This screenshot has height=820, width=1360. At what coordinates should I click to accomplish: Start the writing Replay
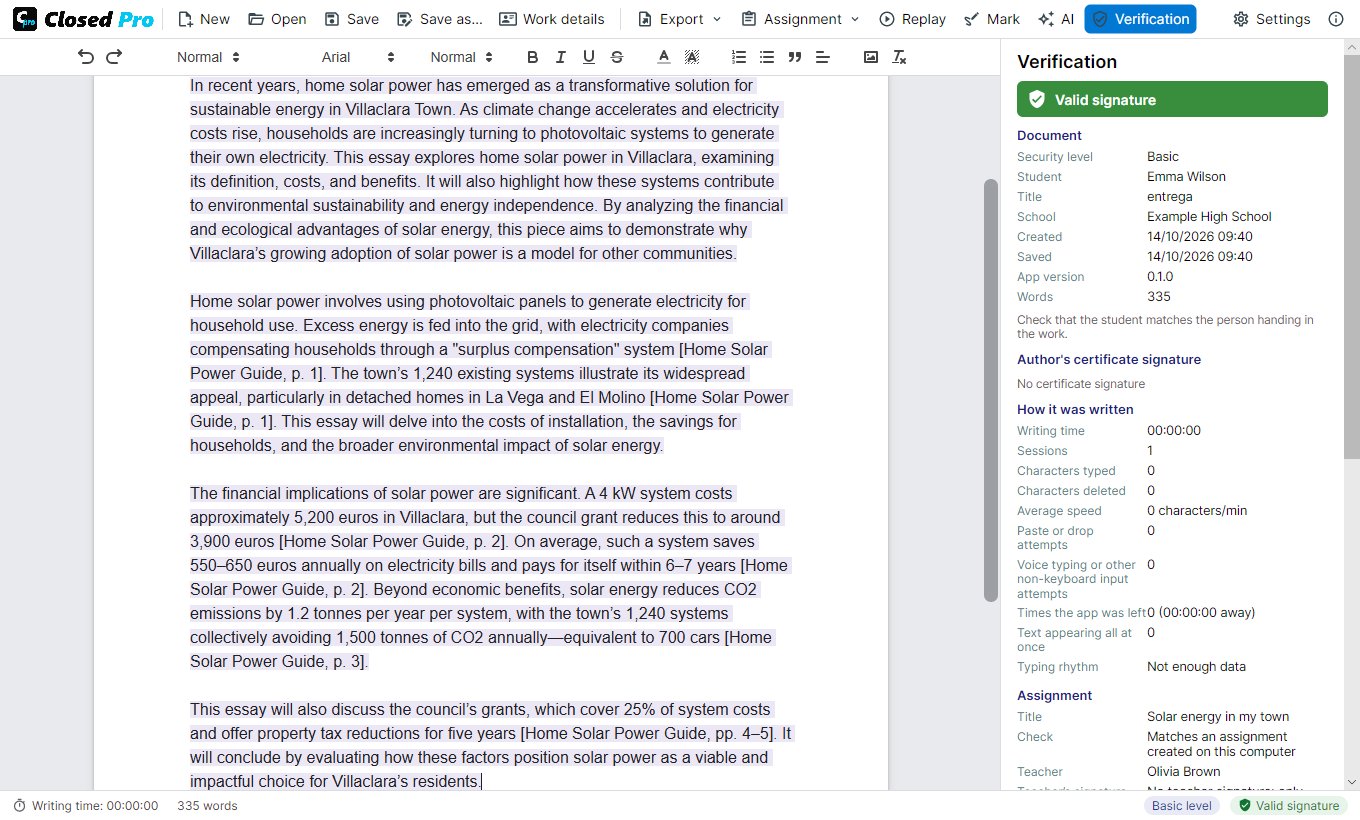pyautogui.click(x=912, y=19)
